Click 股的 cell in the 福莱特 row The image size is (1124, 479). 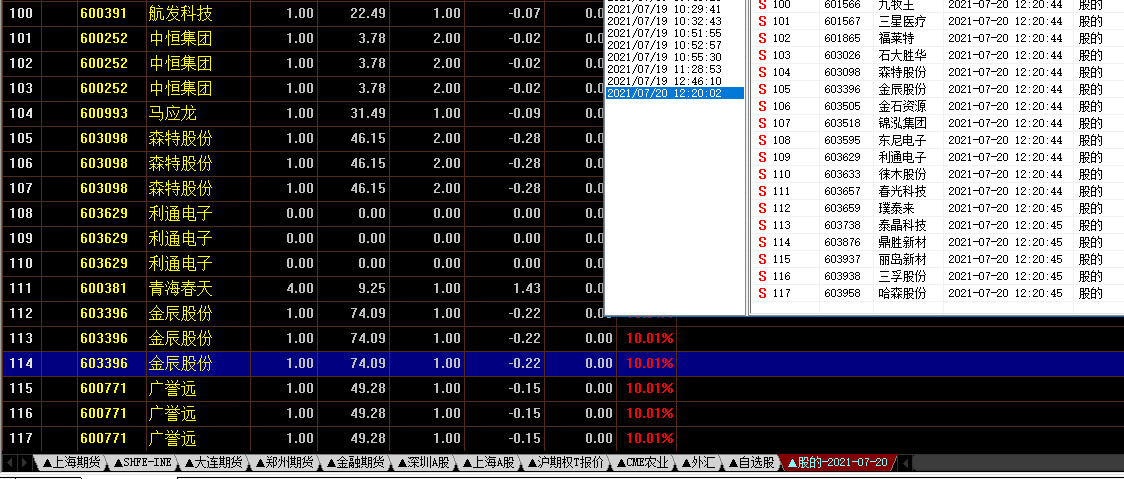pos(1090,39)
